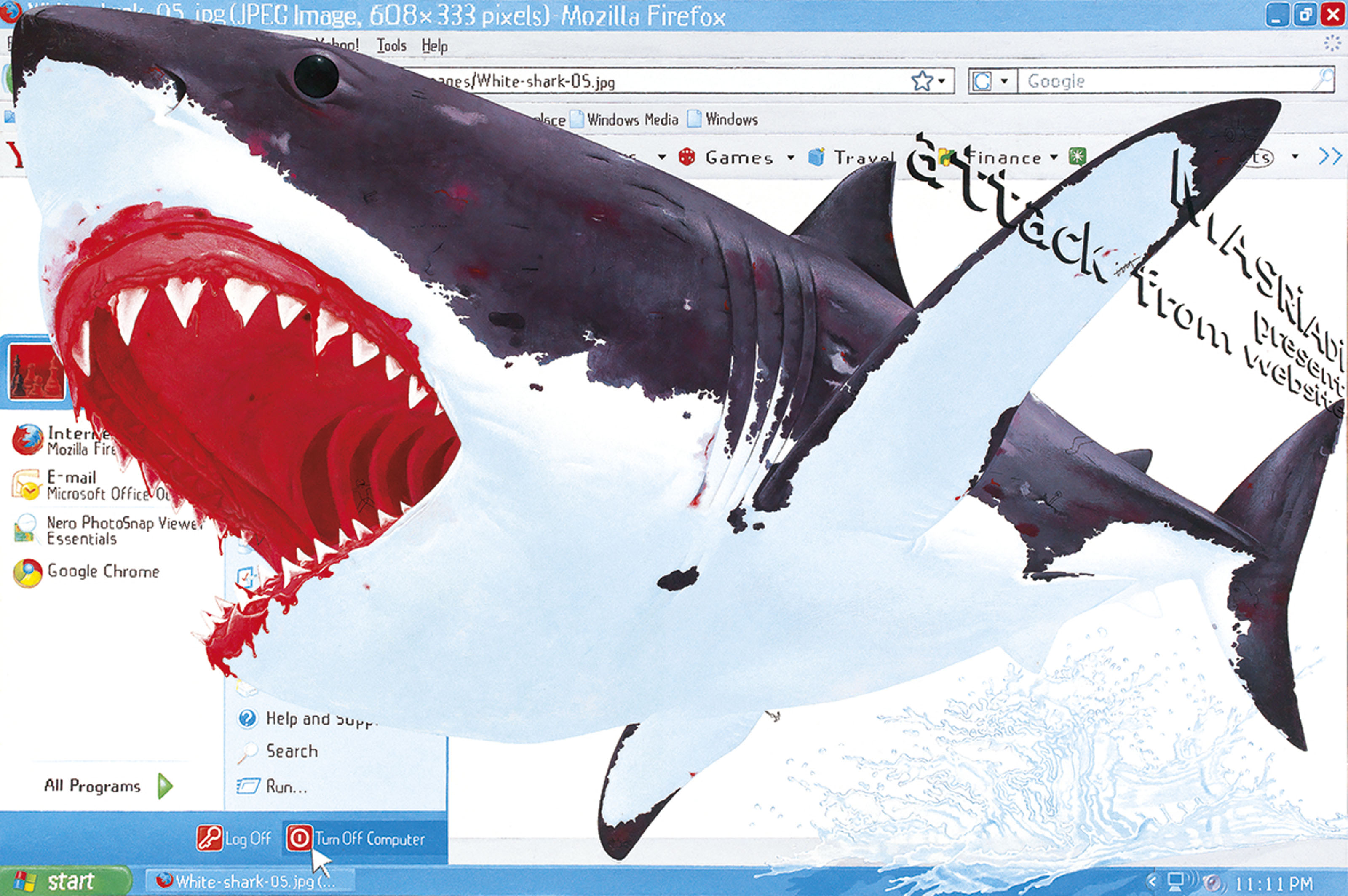The width and height of the screenshot is (1348, 896).
Task: Expand the search engine chooser dropdown arrow
Action: [x=1004, y=81]
